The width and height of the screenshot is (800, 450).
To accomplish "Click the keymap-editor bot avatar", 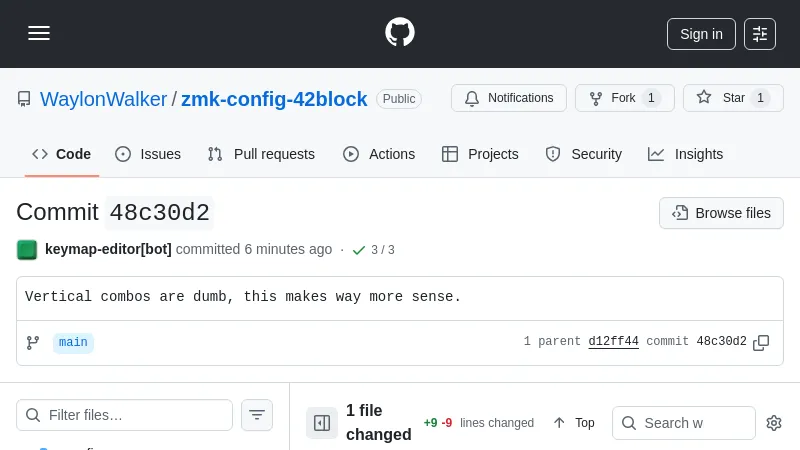I will tap(27, 249).
